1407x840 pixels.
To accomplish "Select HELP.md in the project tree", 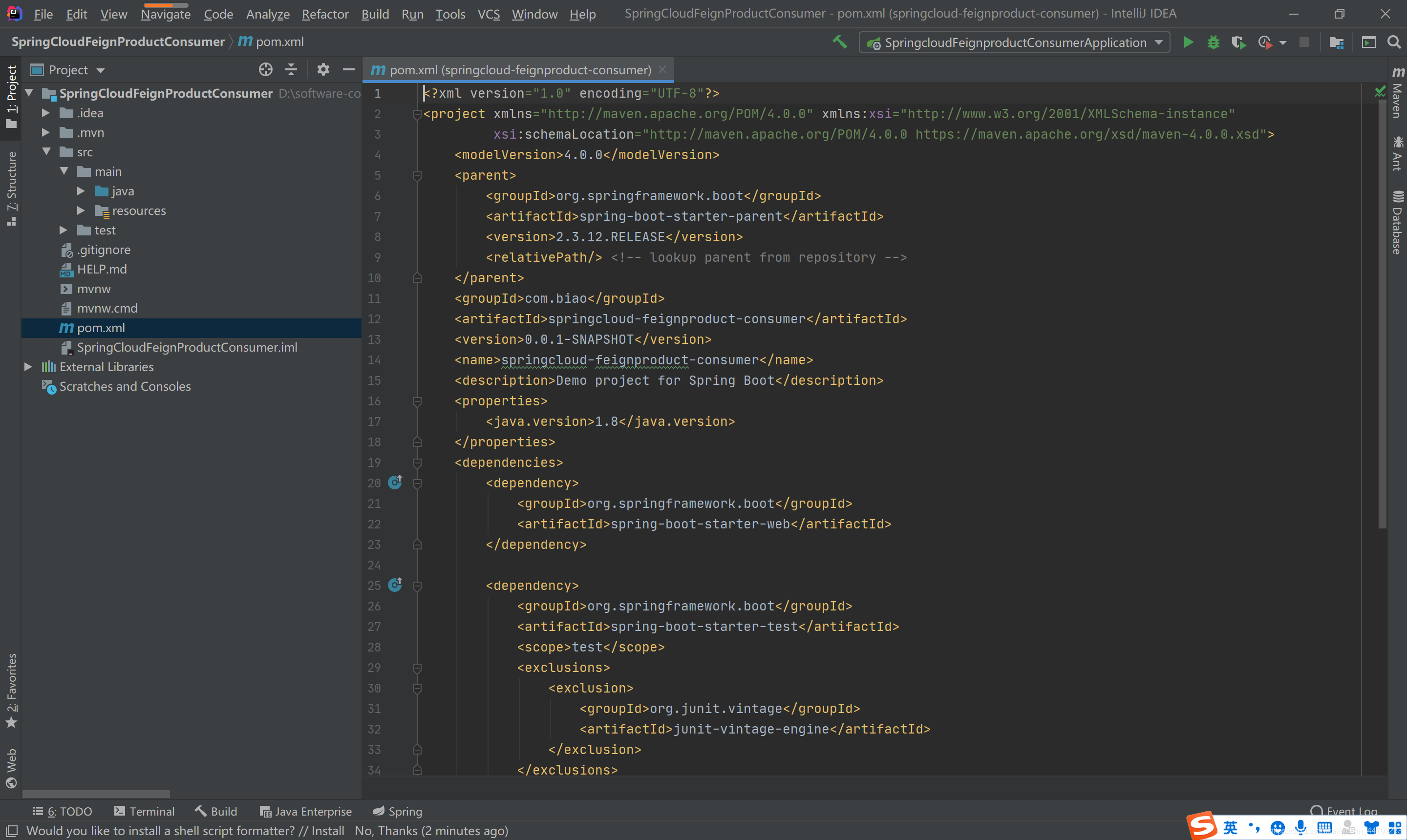I will [x=102, y=269].
